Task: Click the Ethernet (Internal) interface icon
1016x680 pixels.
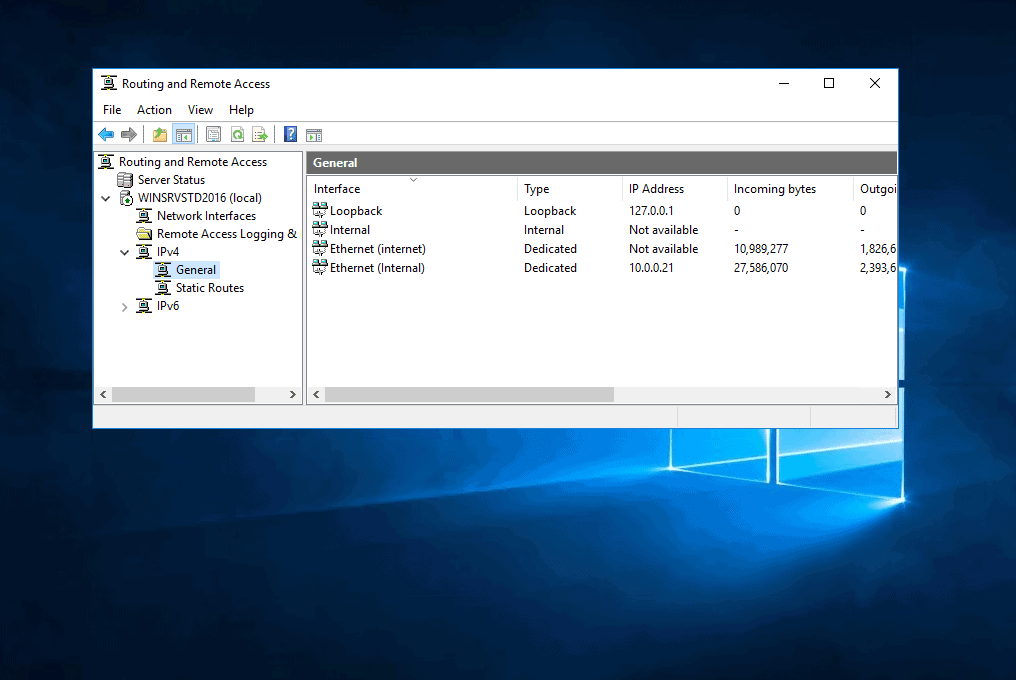Action: click(x=319, y=267)
